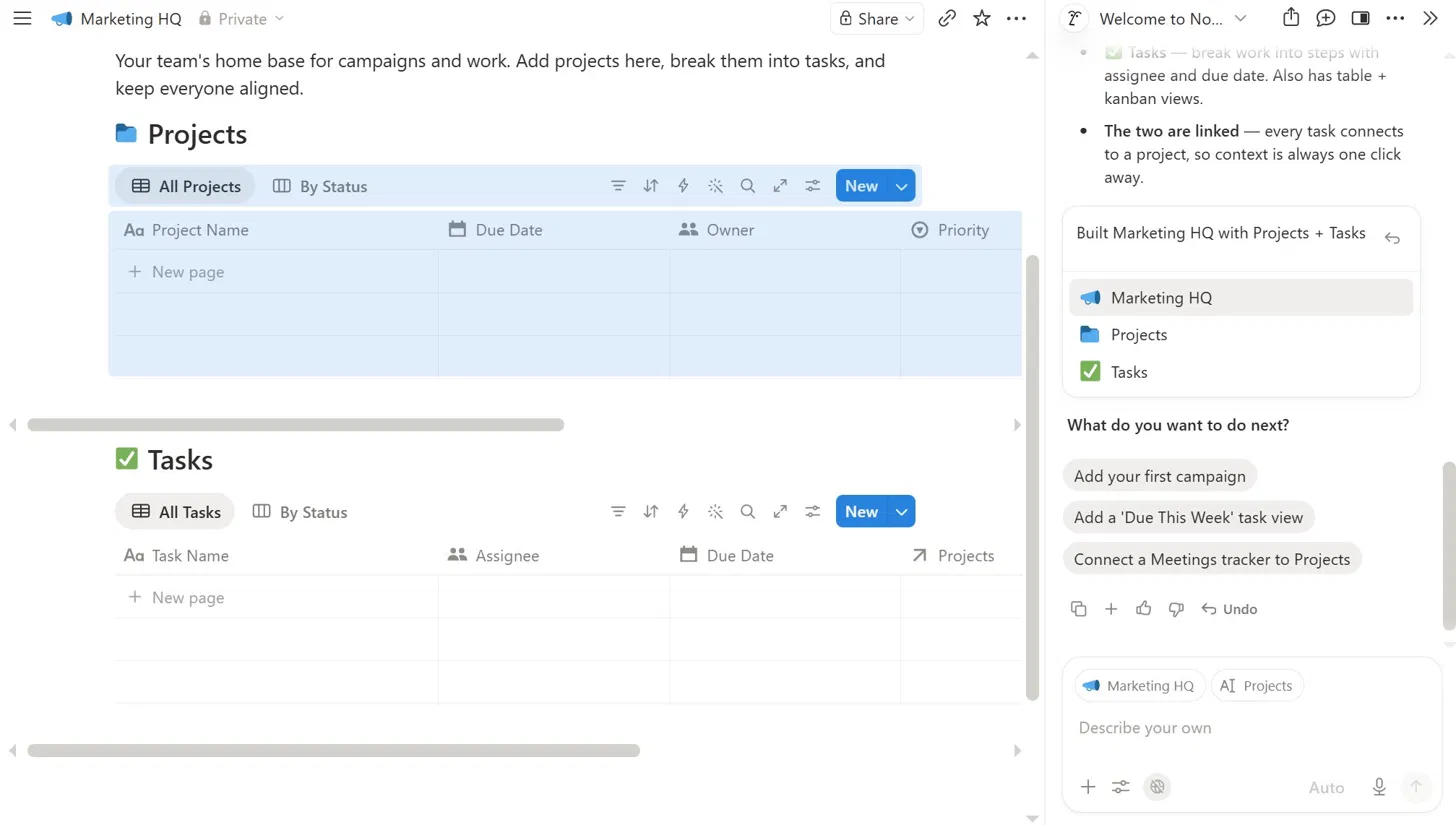Click Assignee column header in Tasks
This screenshot has height=825, width=1456.
(x=554, y=556)
